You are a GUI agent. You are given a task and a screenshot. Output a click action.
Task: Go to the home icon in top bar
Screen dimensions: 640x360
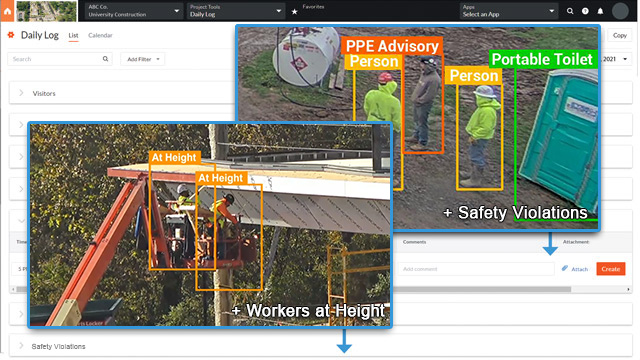pyautogui.click(x=7, y=11)
